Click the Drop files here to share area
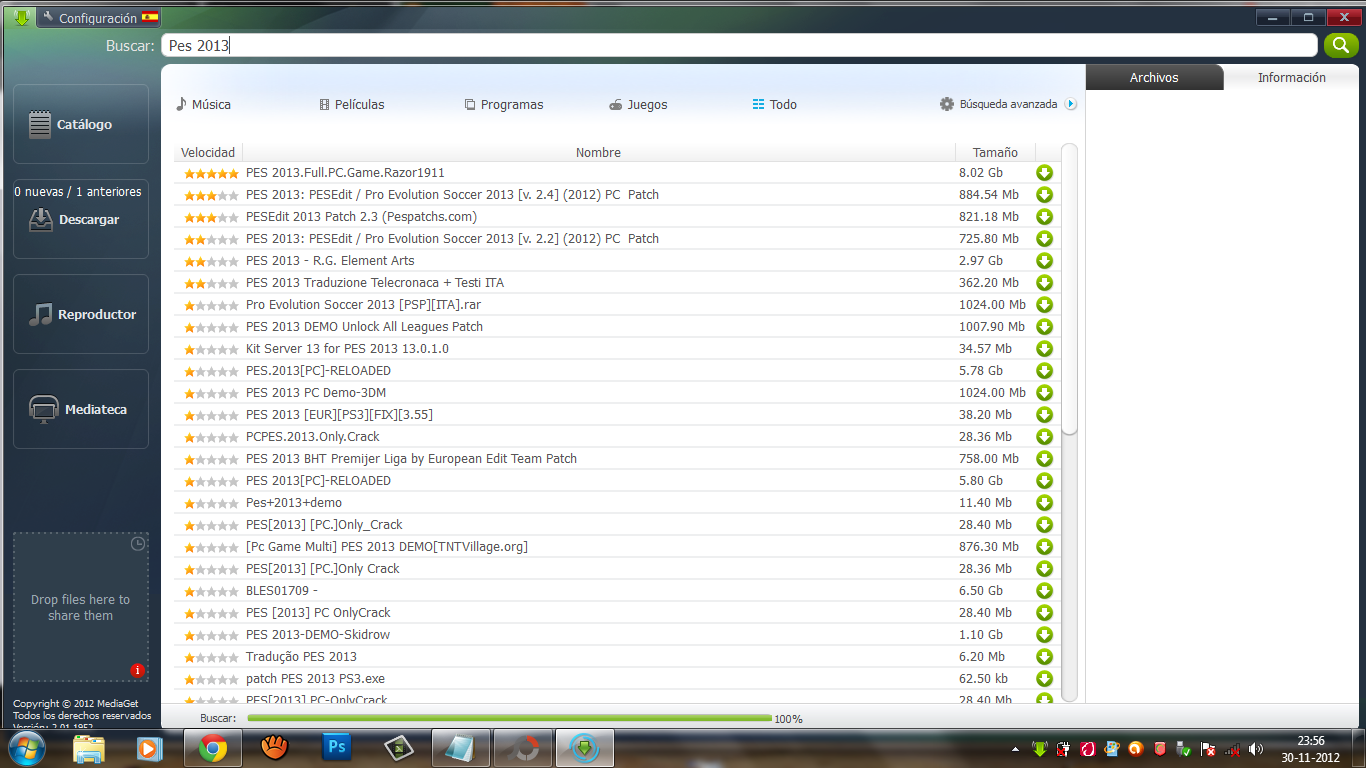The height and width of the screenshot is (768, 1366). pyautogui.click(x=80, y=607)
